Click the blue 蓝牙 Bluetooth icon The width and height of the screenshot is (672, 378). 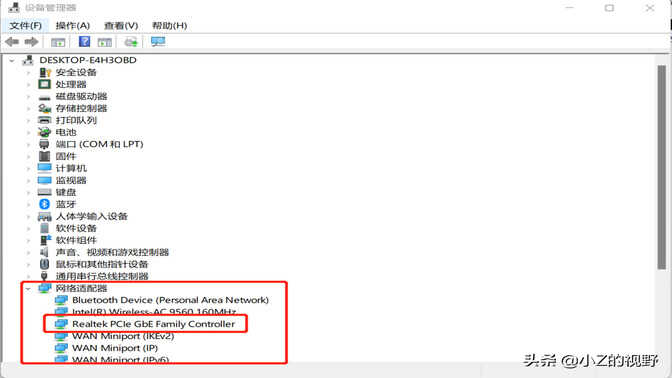(x=45, y=204)
